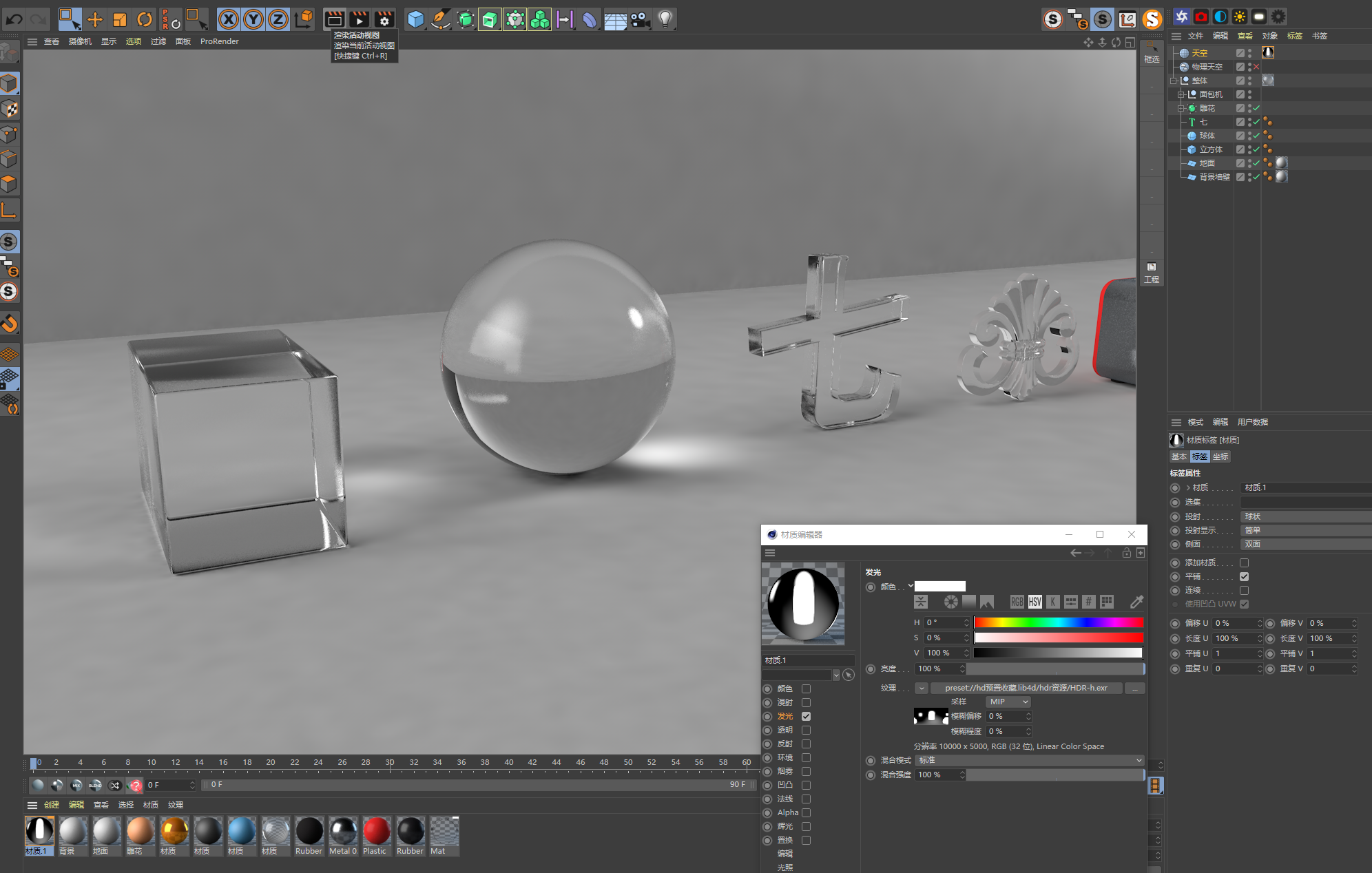
Task: Click the lock icon in the material editor header
Action: click(1127, 553)
